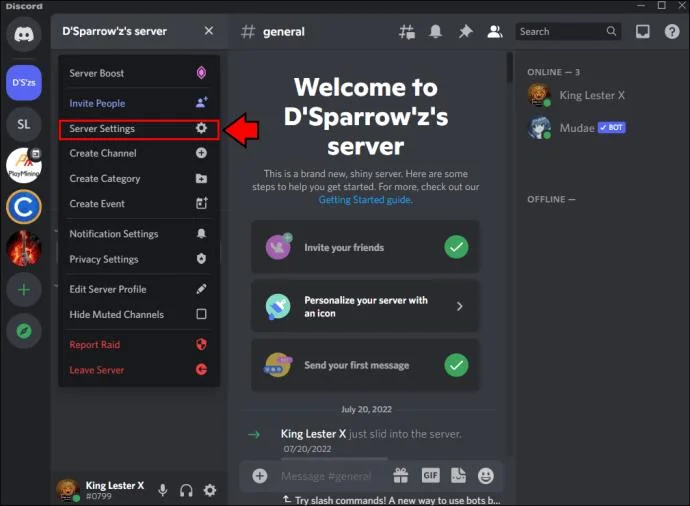The width and height of the screenshot is (690, 506).
Task: Open the Getting Started guide link
Action: pos(365,200)
